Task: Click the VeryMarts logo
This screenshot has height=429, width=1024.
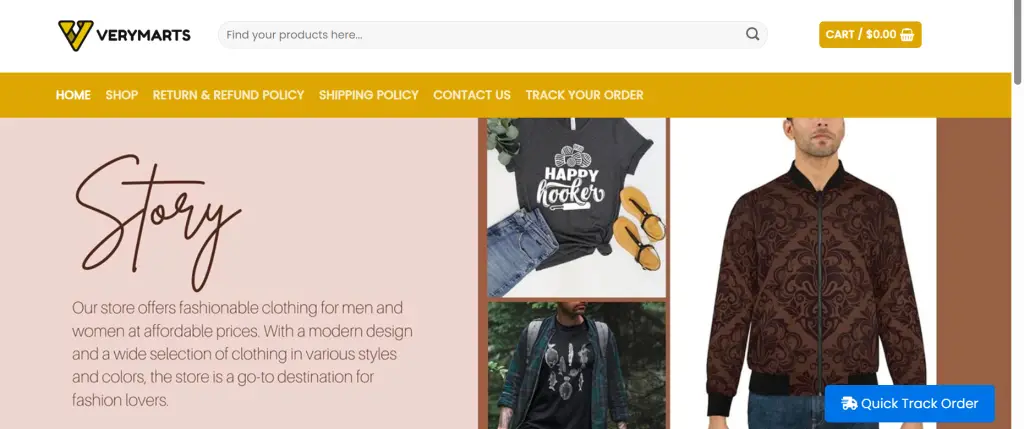Action: [x=120, y=35]
